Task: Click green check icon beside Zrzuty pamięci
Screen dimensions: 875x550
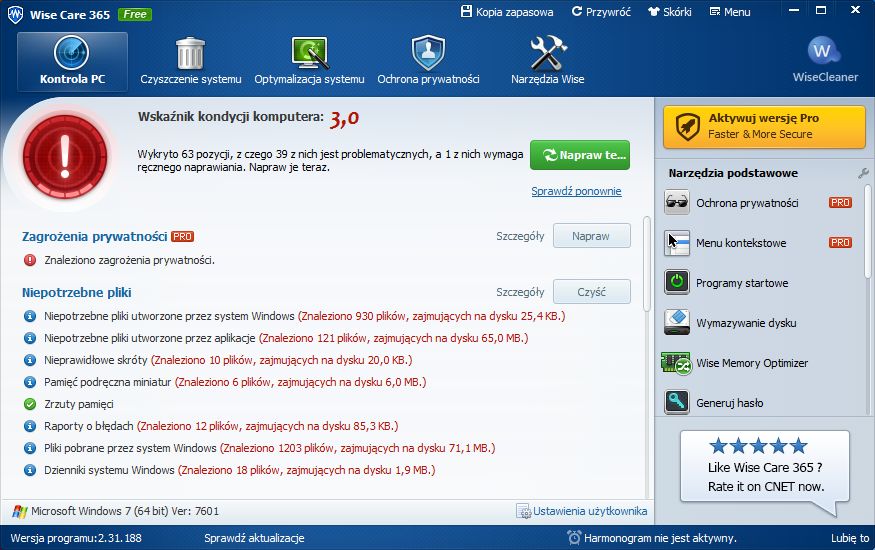Action: pos(30,404)
